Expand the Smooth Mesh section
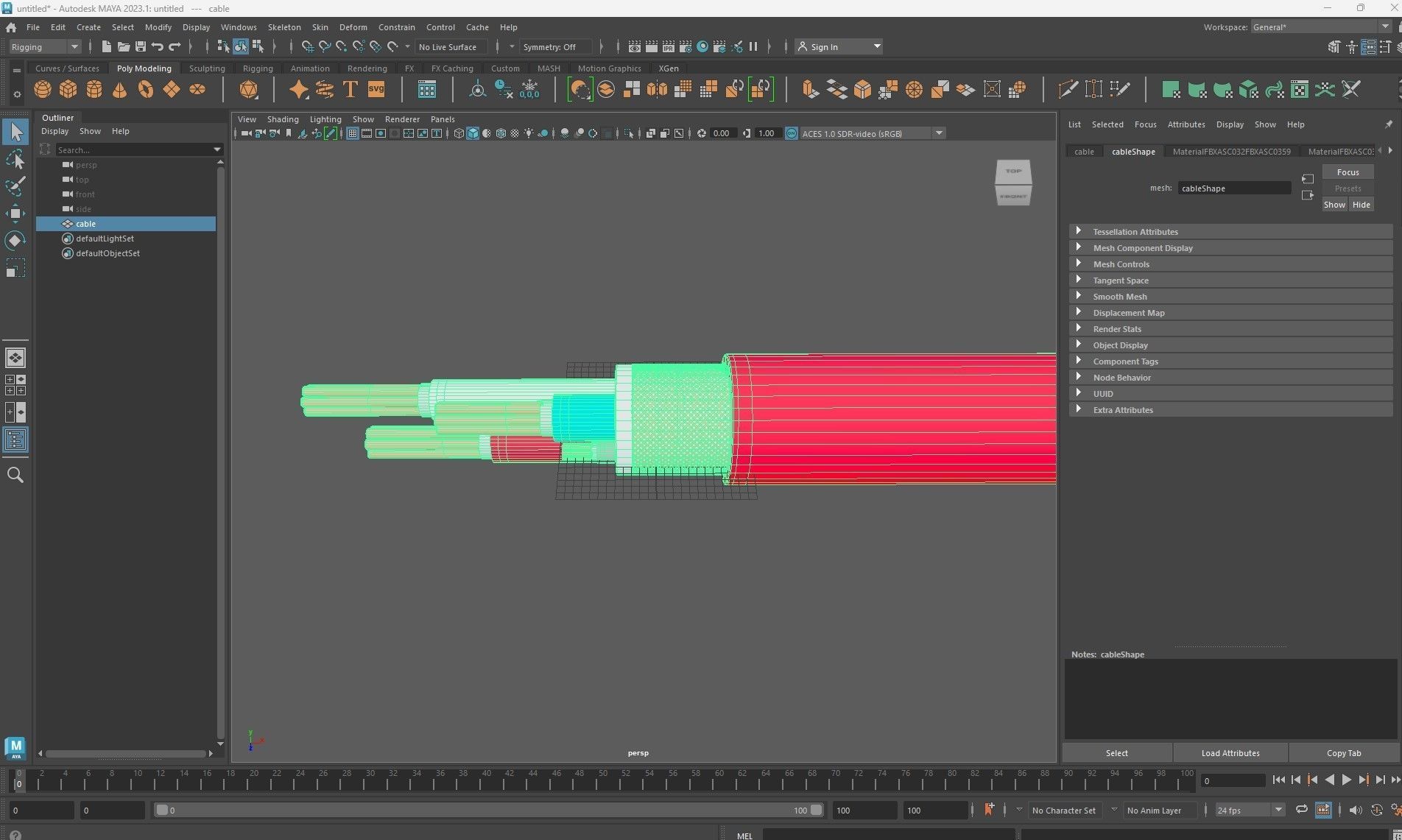The image size is (1402, 840). [x=1230, y=296]
